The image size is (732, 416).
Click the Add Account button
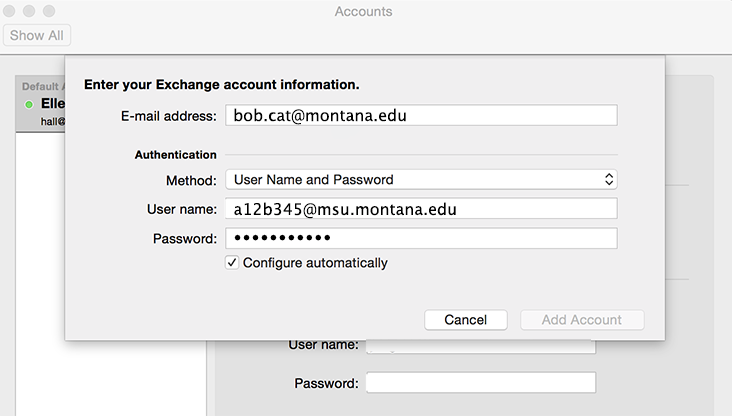click(582, 320)
